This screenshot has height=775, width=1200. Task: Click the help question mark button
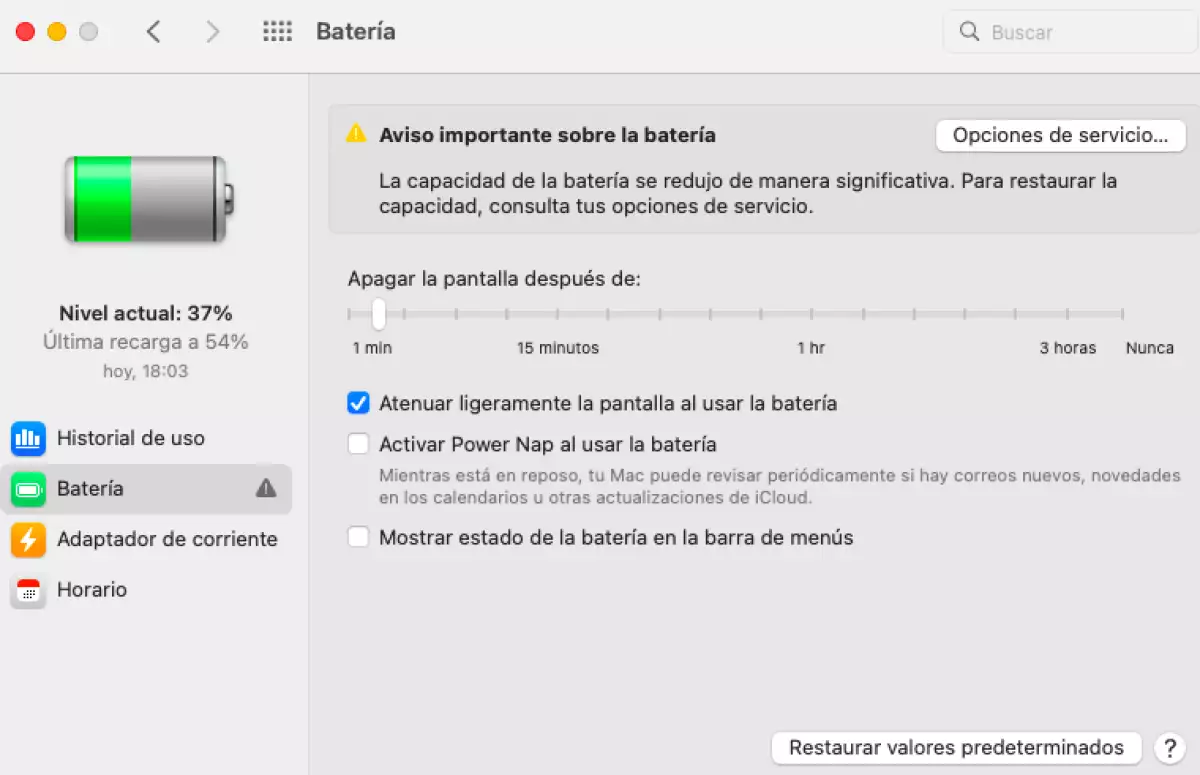[1168, 747]
